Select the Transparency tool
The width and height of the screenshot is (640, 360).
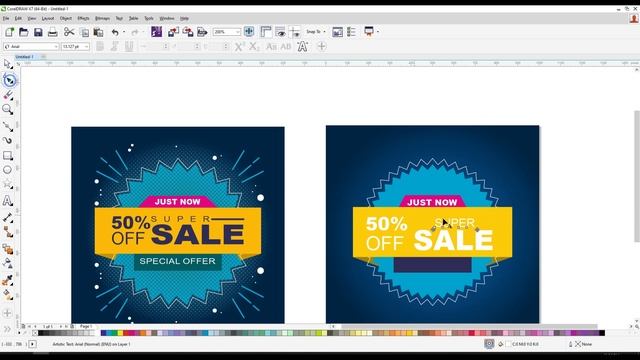7,263
